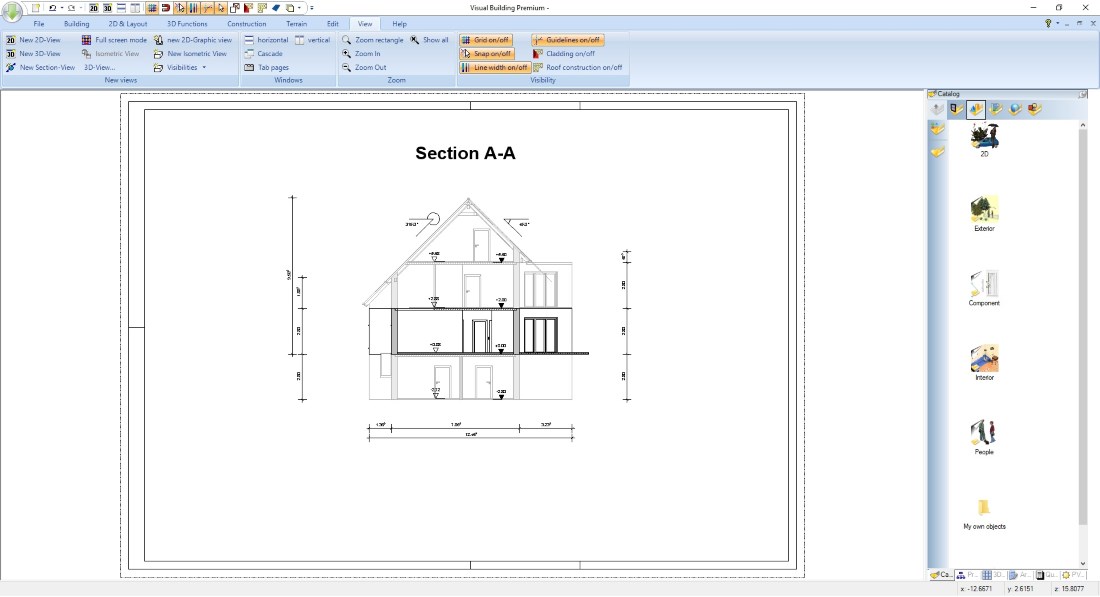Open the Exterior catalog folder
1100x597 pixels.
[x=984, y=210]
